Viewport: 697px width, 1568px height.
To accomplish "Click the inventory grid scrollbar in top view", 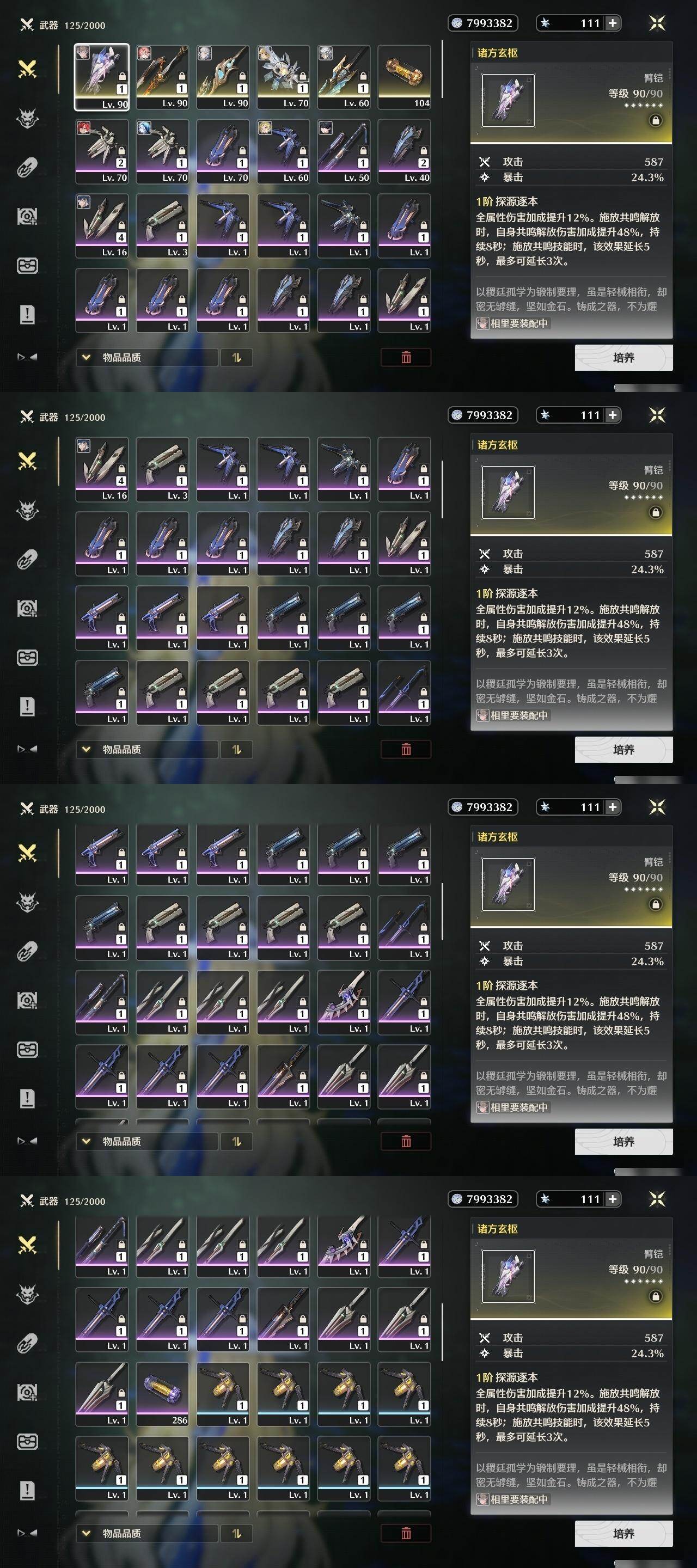I will tap(443, 70).
